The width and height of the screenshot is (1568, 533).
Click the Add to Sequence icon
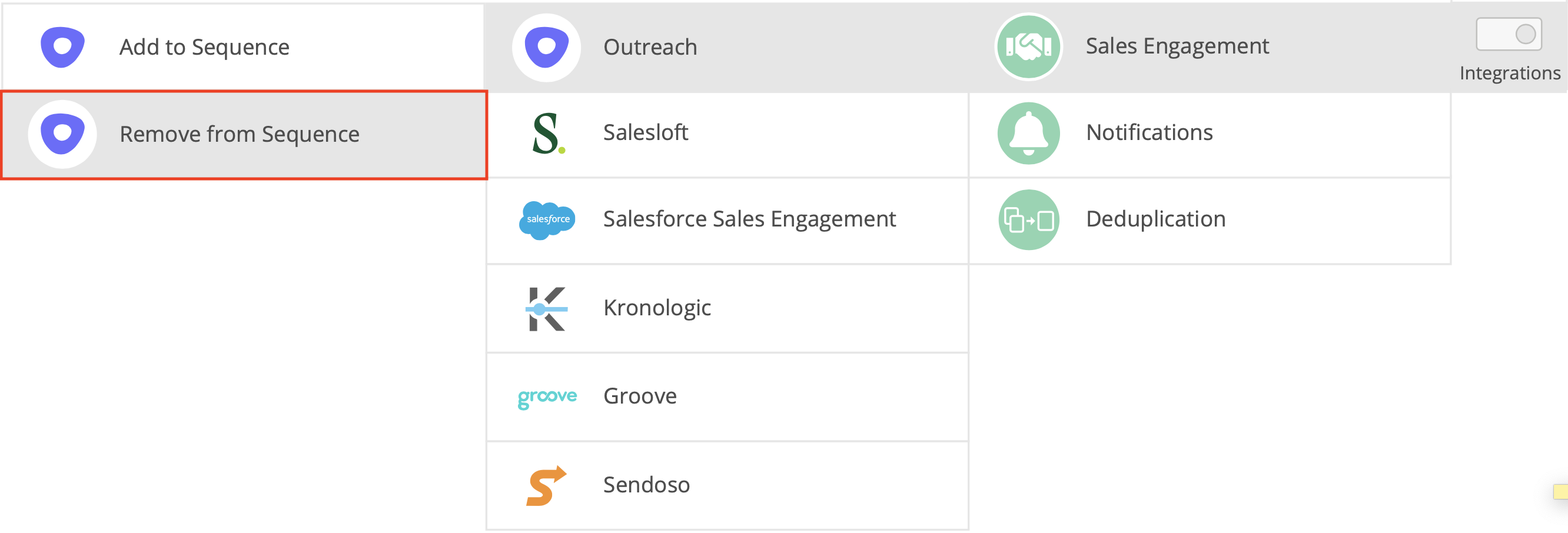(63, 47)
